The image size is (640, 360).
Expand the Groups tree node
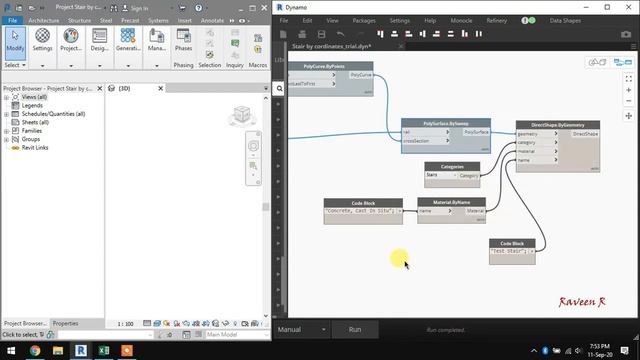[7, 140]
